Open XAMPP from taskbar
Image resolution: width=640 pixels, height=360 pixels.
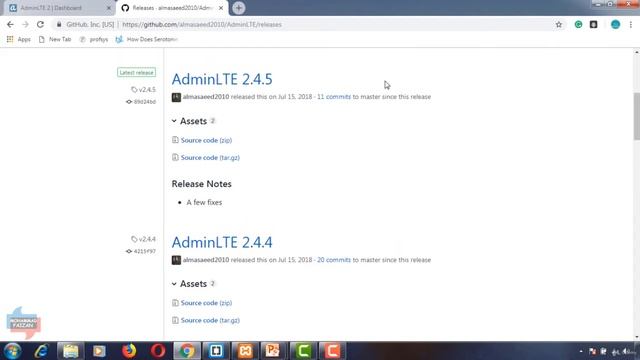pyautogui.click(x=245, y=351)
